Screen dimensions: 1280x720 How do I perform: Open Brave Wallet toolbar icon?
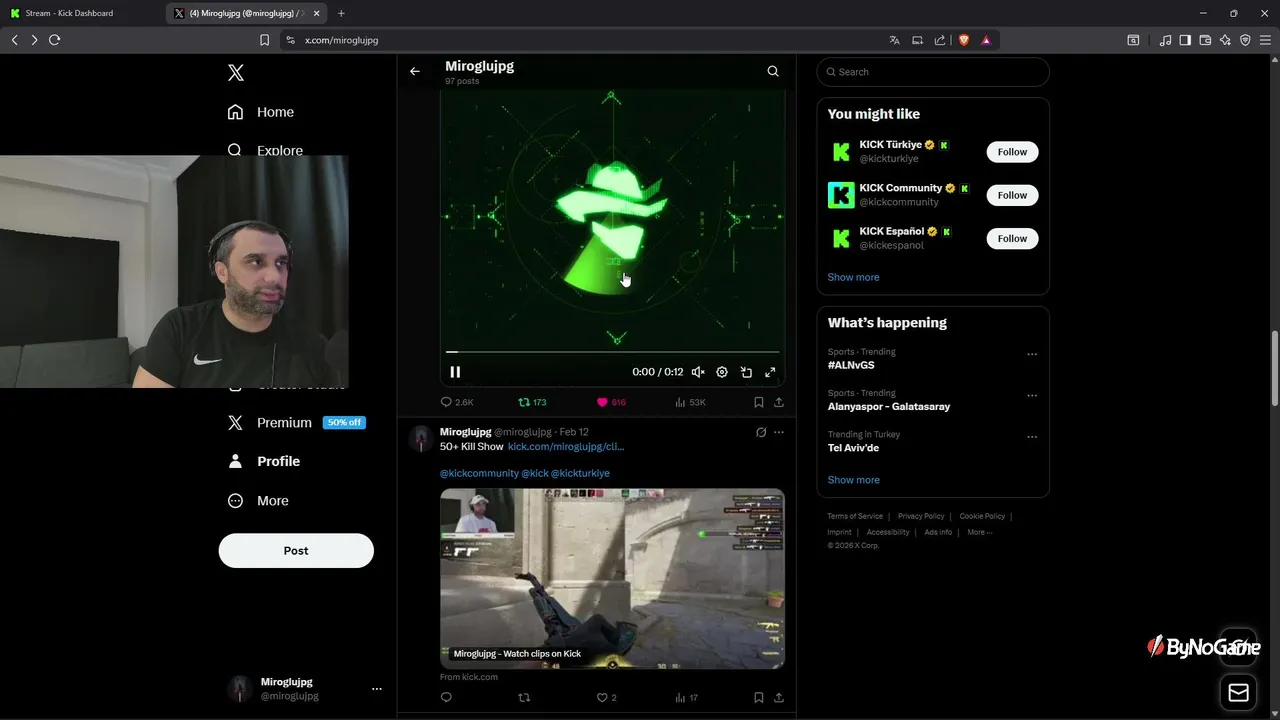(x=1205, y=40)
